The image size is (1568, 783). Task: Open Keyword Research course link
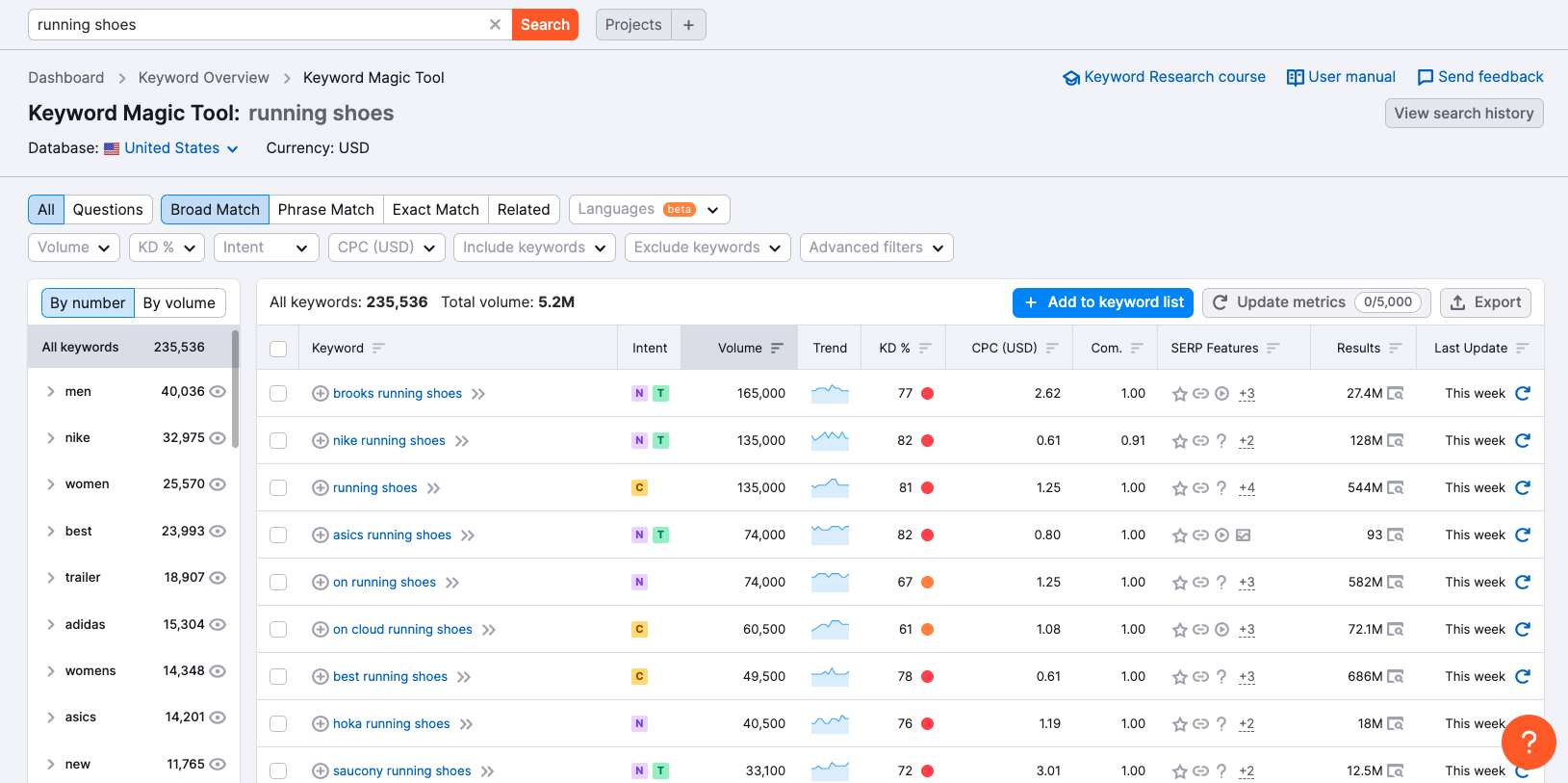pos(1164,77)
